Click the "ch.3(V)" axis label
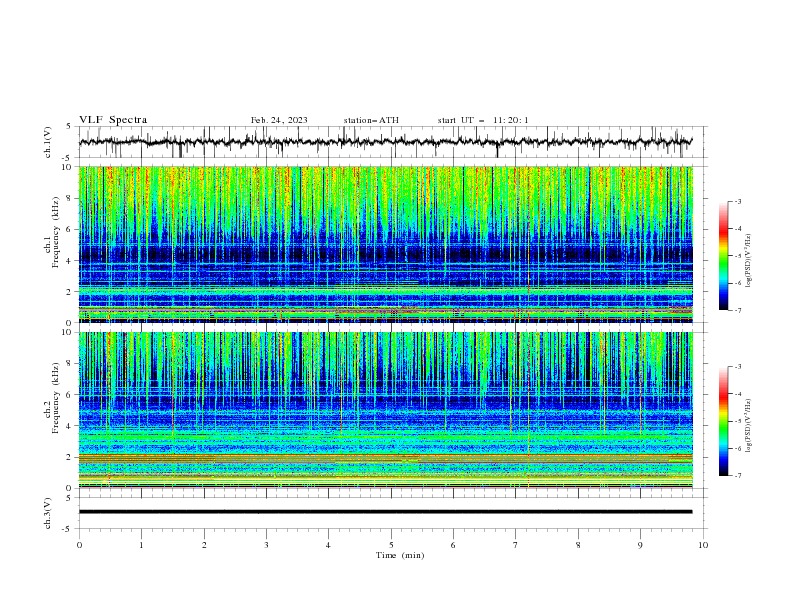This screenshot has height=612, width=792. [48, 513]
